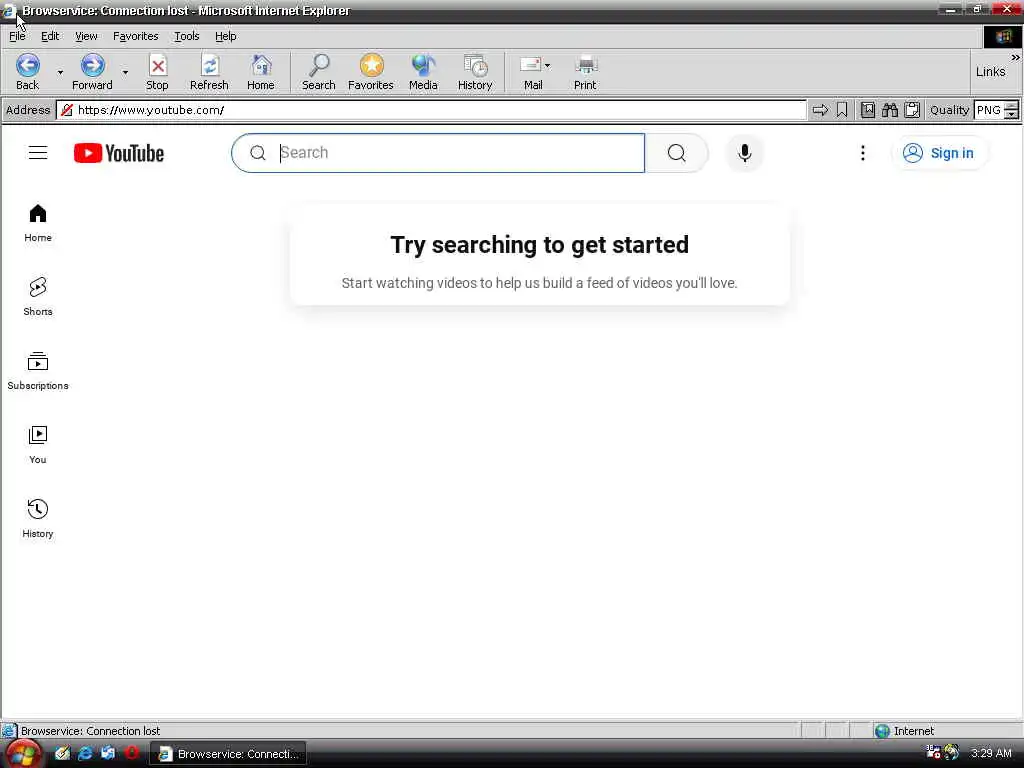The height and width of the screenshot is (768, 1024).
Task: Open History in the YouTube sidebar
Action: pyautogui.click(x=38, y=519)
